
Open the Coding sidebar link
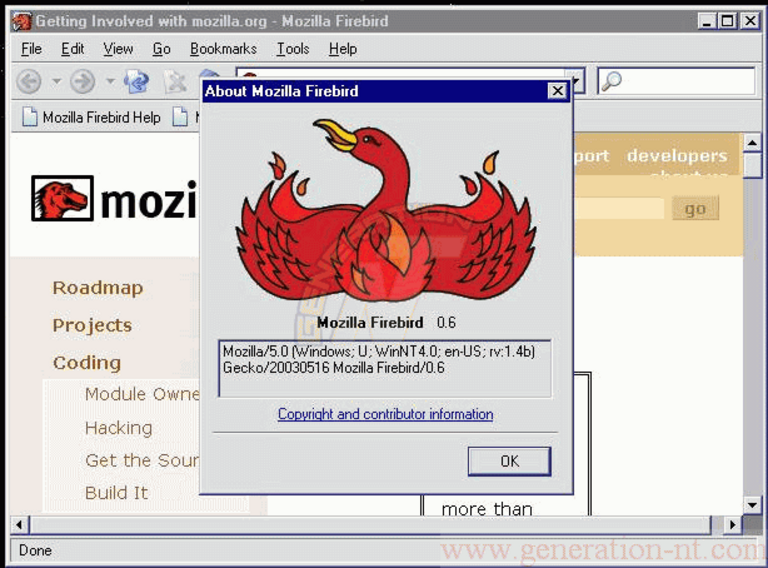click(x=87, y=363)
